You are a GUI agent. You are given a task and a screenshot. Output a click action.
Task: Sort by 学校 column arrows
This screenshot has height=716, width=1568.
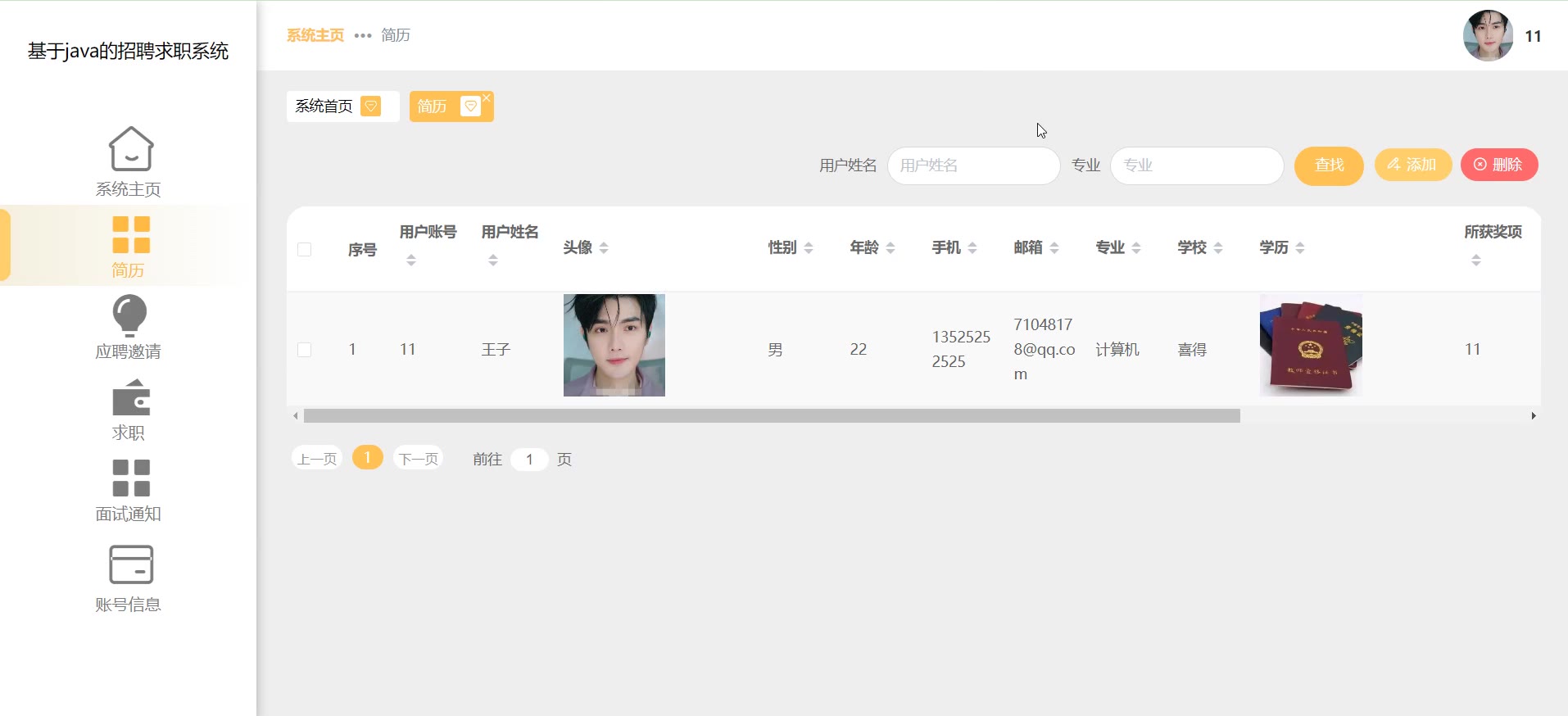tap(1218, 247)
